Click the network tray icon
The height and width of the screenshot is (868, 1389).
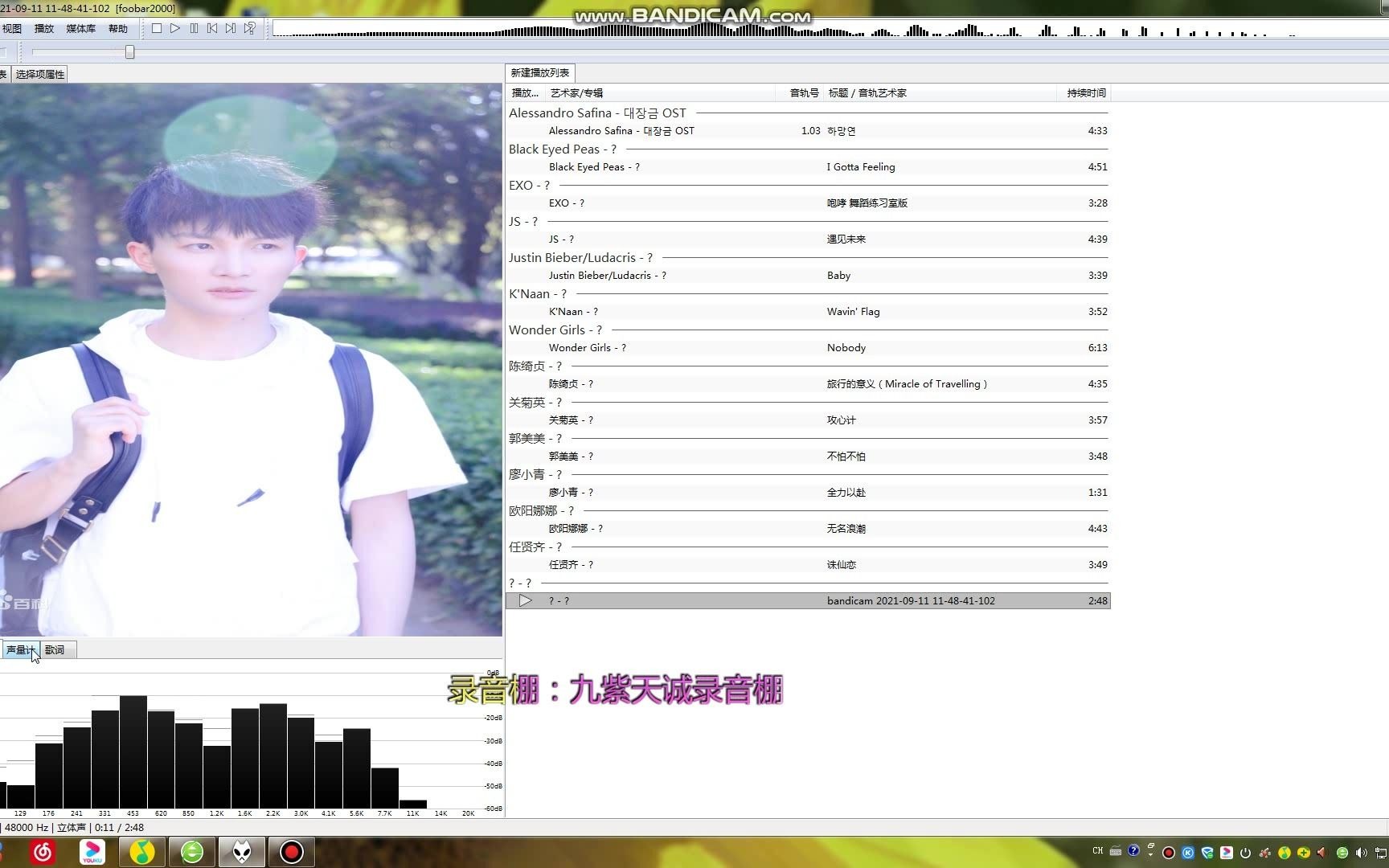point(1381,853)
